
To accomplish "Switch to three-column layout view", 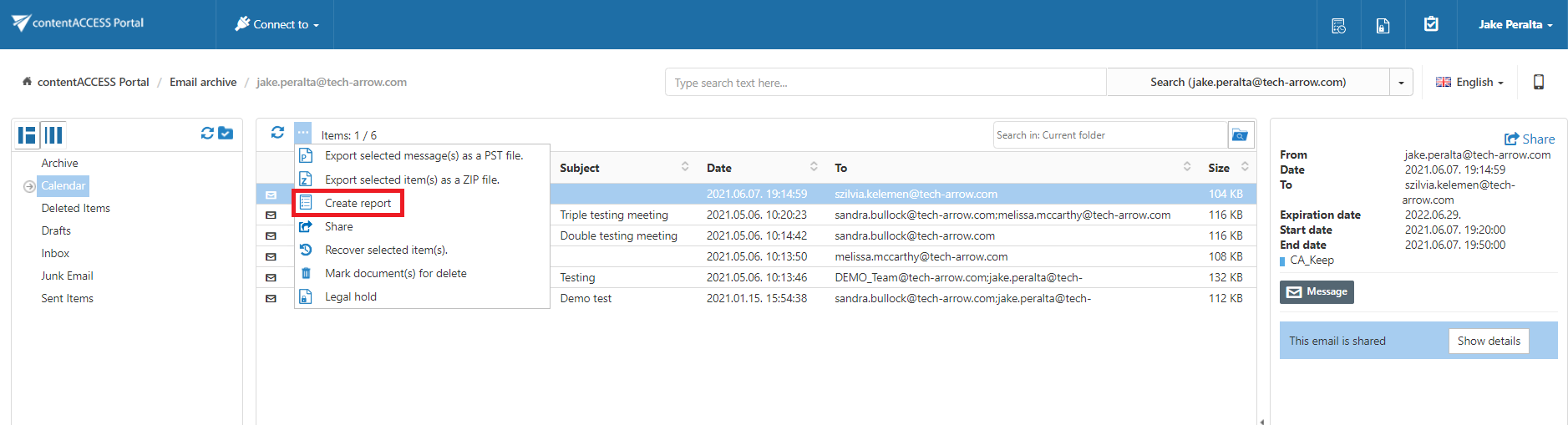I will 53,134.
